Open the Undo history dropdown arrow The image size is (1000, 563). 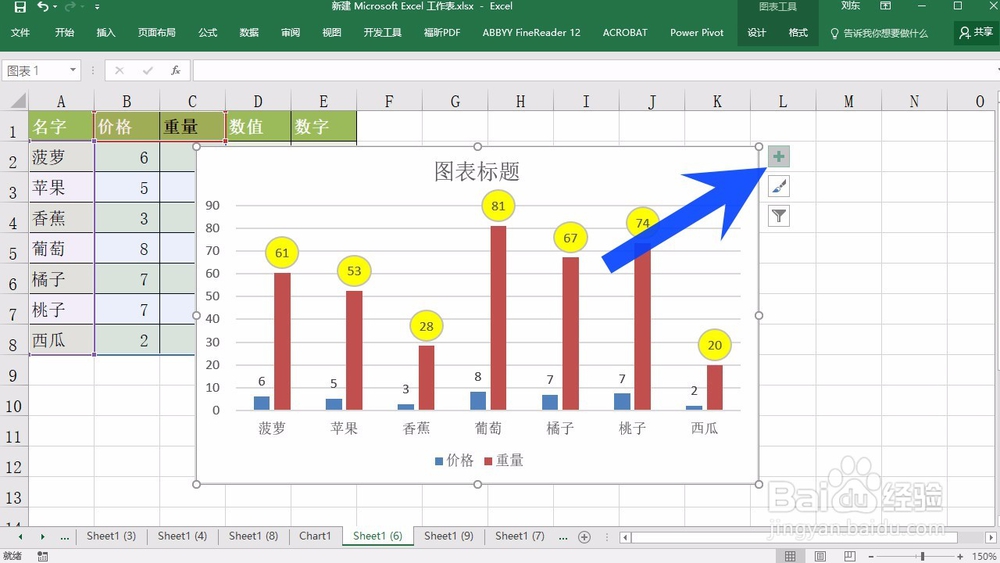tap(55, 7)
